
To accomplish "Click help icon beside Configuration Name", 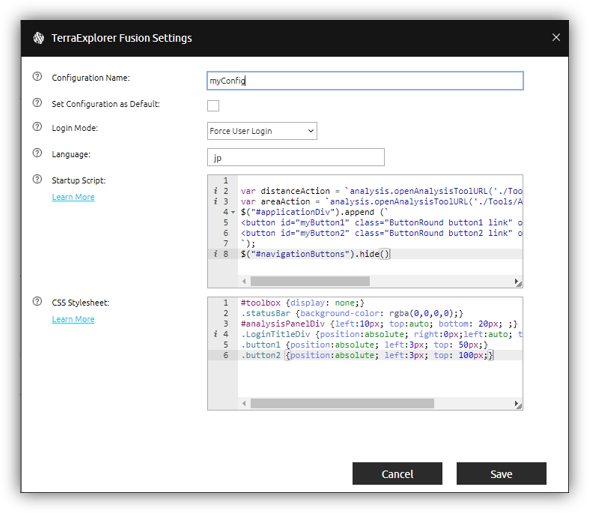I will point(37,77).
